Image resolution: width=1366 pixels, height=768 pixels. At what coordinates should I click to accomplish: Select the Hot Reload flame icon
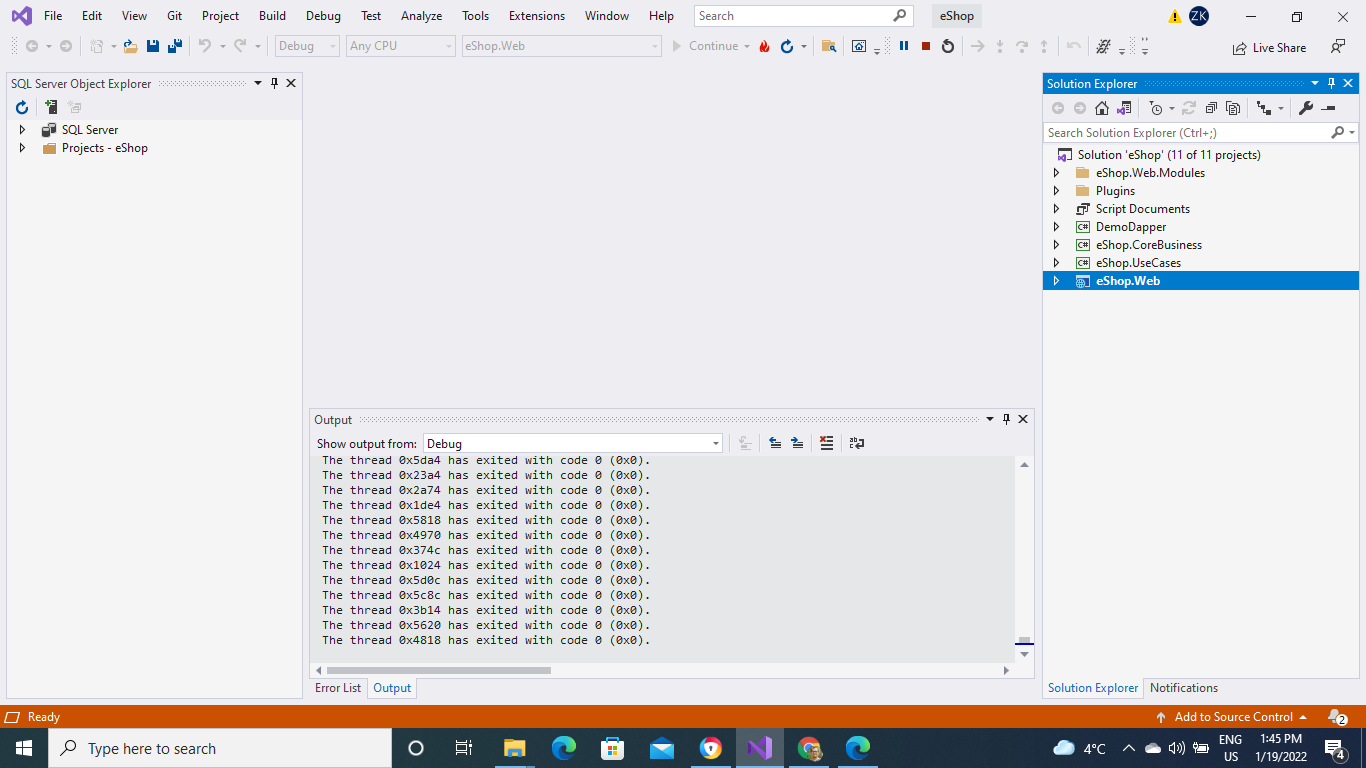763,45
